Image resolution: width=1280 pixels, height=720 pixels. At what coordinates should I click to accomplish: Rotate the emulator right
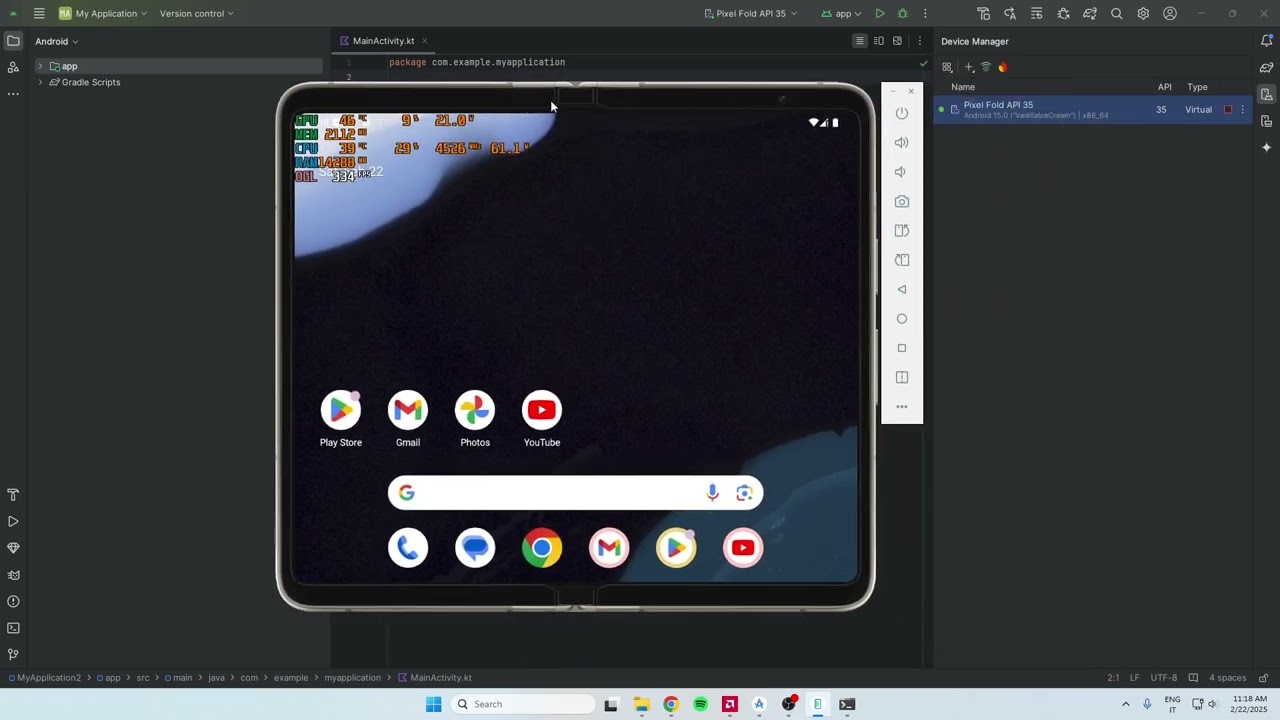[901, 260]
